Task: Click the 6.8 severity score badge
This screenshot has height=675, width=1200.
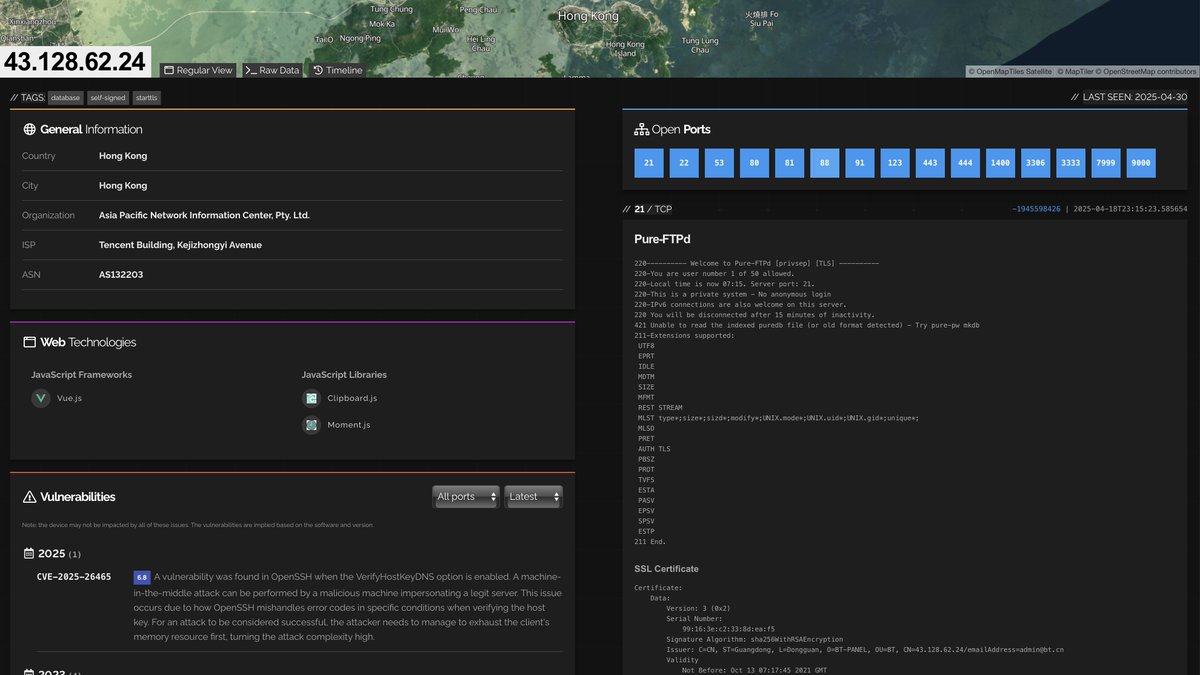Action: click(x=142, y=577)
